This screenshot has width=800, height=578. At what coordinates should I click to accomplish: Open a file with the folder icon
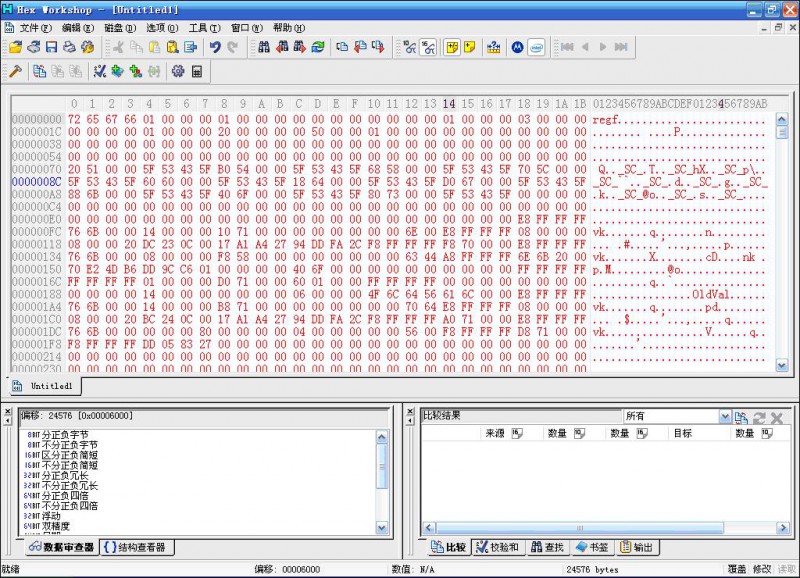point(16,47)
